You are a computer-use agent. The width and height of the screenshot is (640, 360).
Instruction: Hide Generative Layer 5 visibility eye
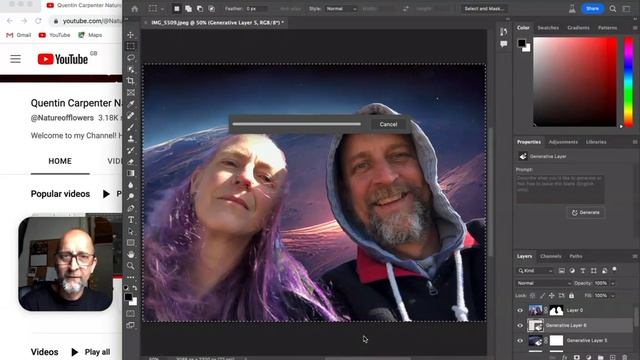click(x=520, y=340)
